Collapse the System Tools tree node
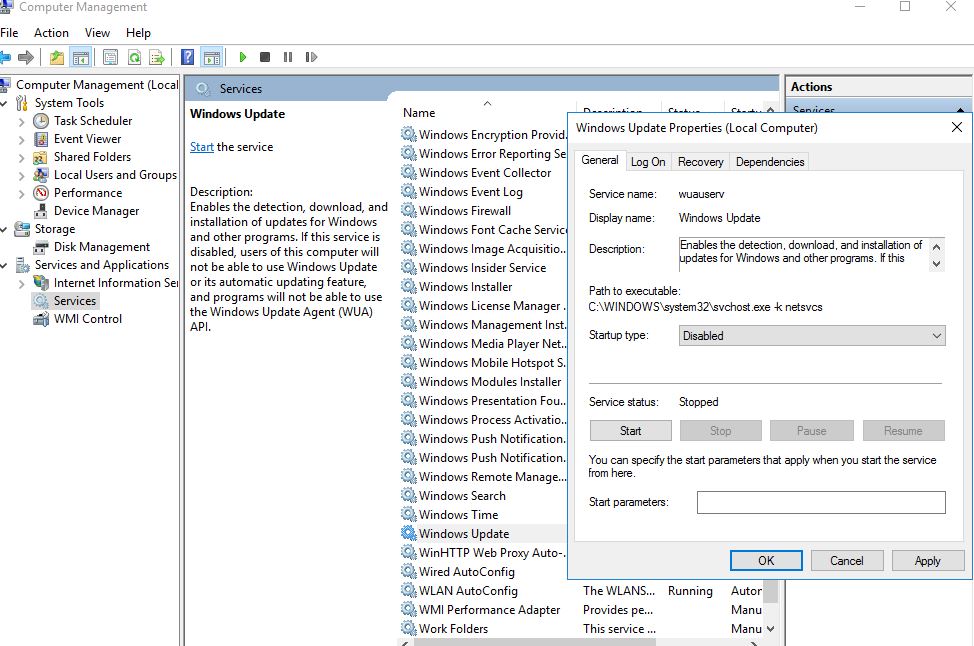 4,103
